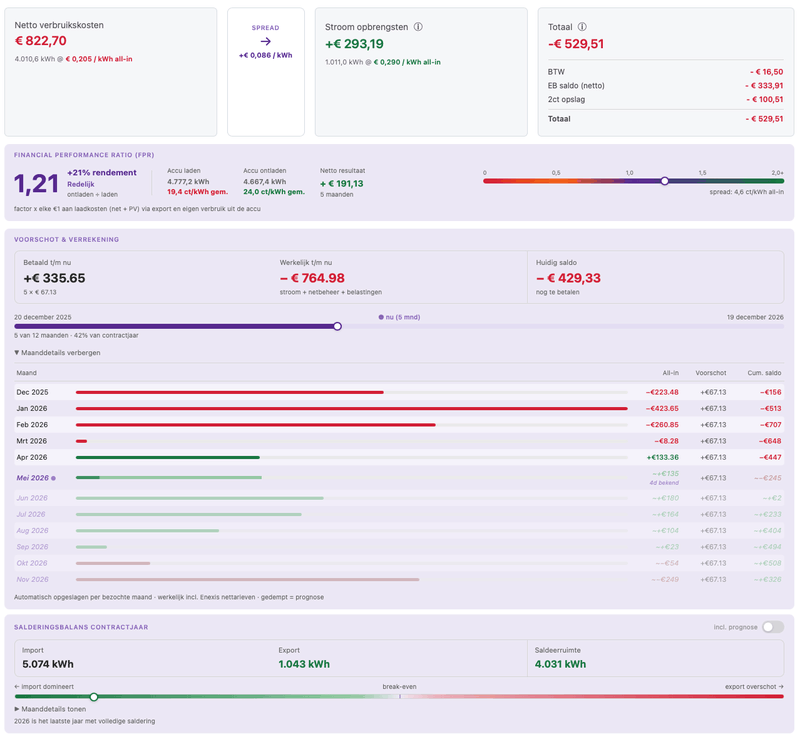Expand Maanddetails tonen in salderingsbalans section
800x734 pixels.
tap(50, 709)
